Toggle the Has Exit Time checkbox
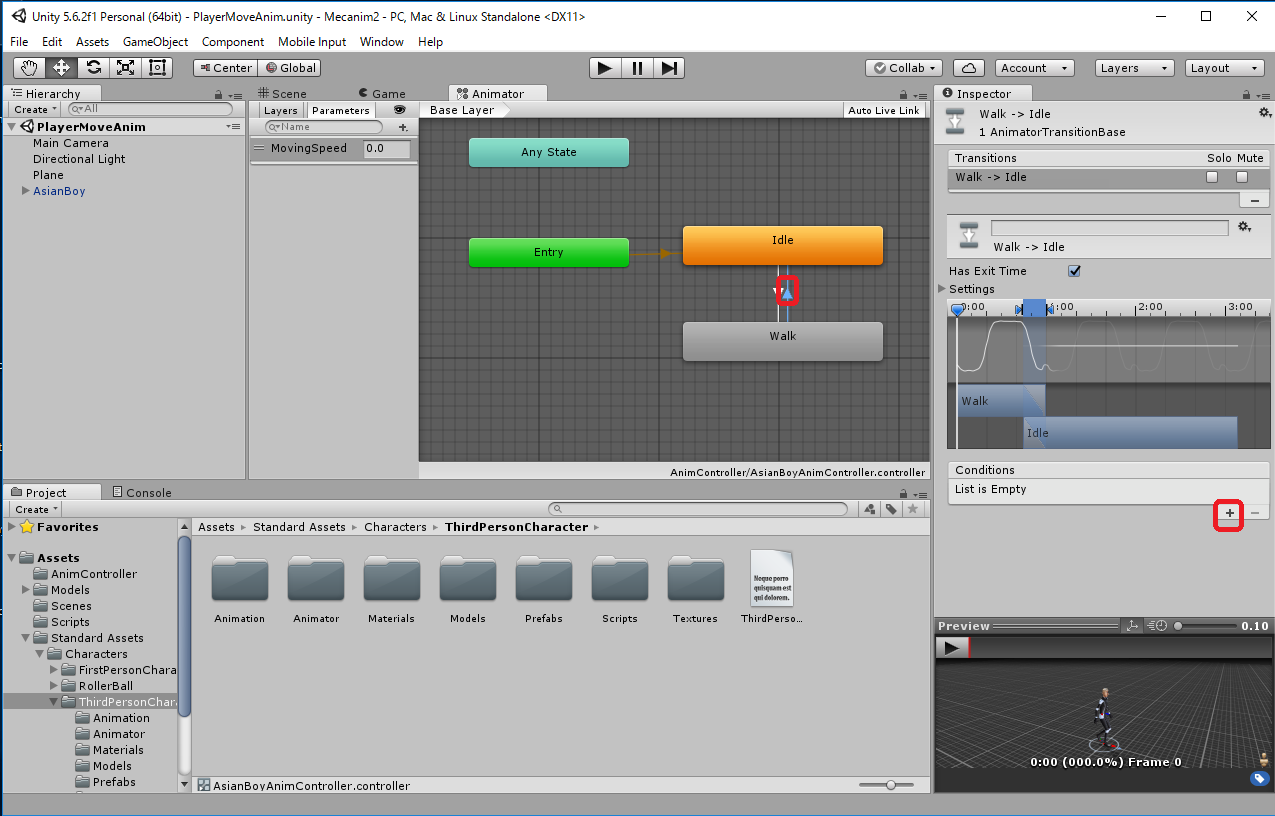Viewport: 1275px width, 816px height. click(x=1074, y=271)
